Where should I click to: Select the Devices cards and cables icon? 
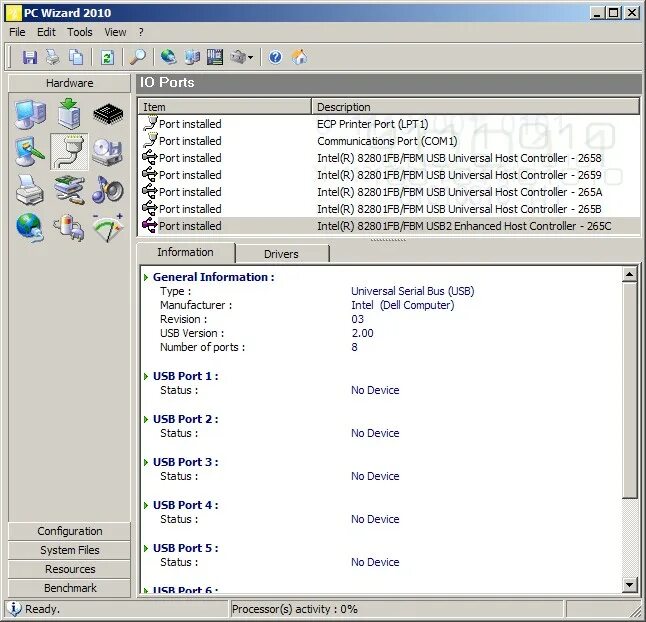coord(69,190)
